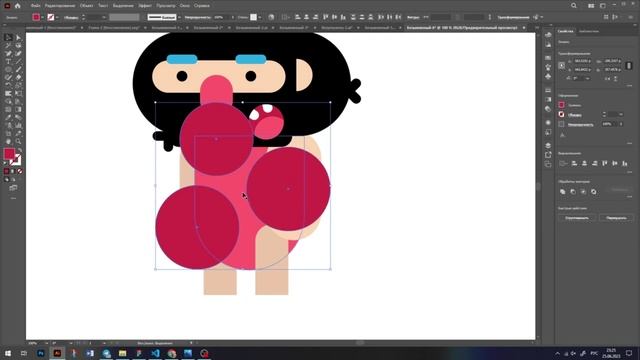640x360 pixels.
Task: Swap fill and stroke colors in toolbar
Action: click(x=19, y=150)
